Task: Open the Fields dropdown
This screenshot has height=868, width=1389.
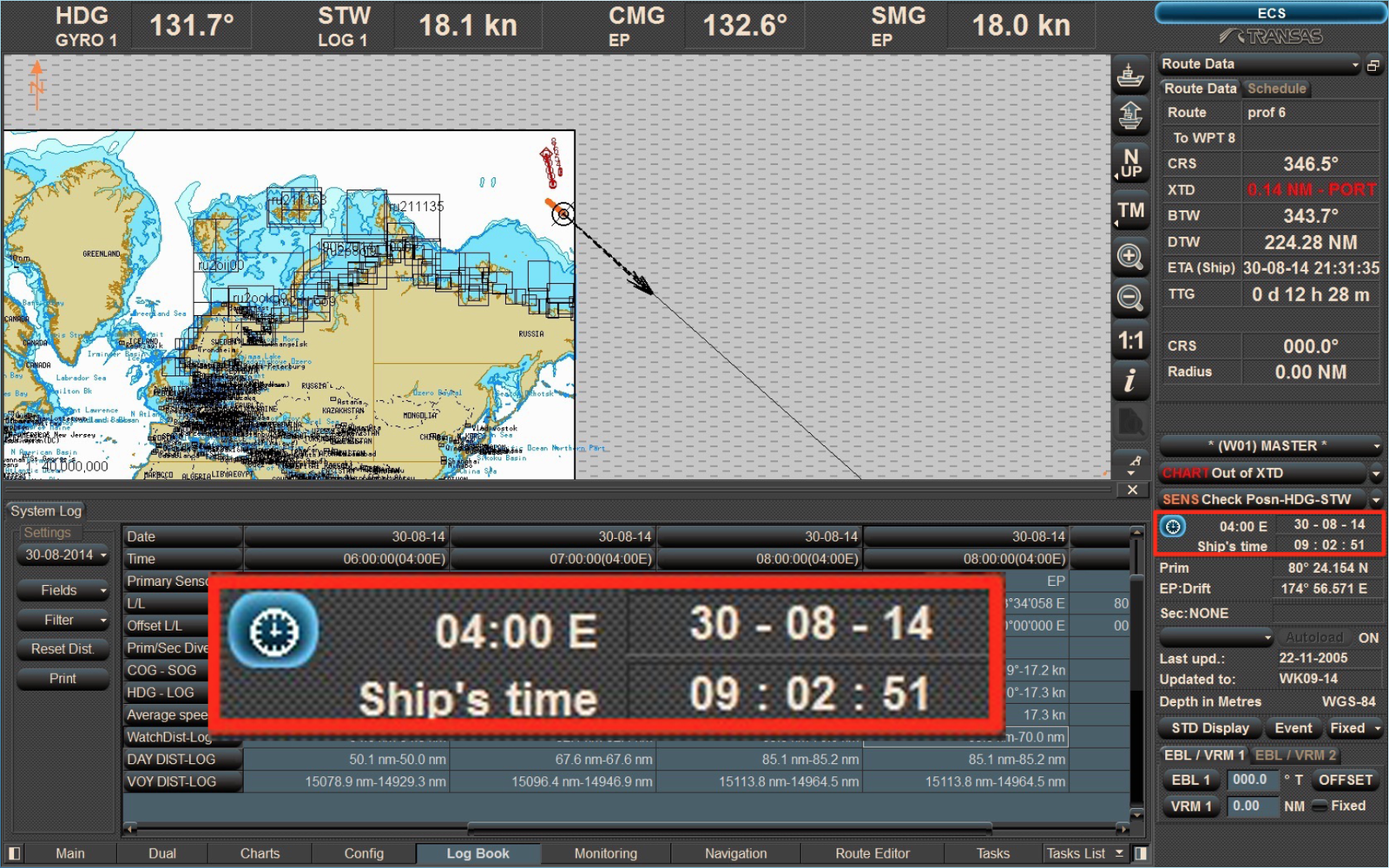Action: 63,590
